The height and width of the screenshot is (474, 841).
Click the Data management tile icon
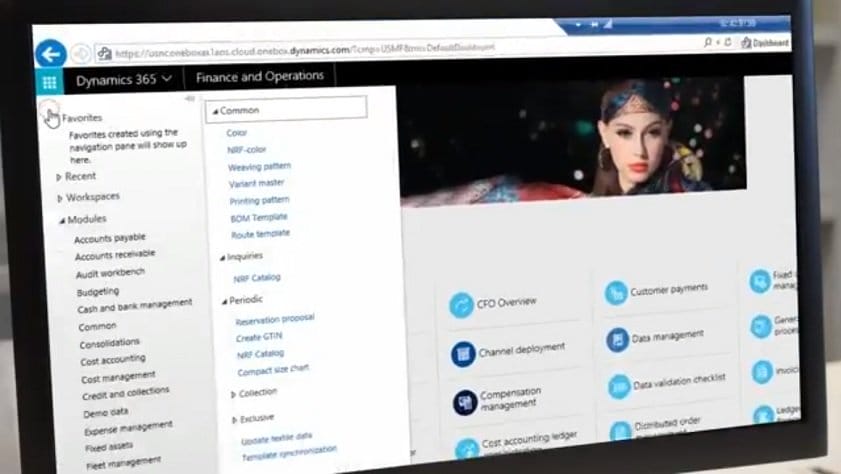click(617, 340)
